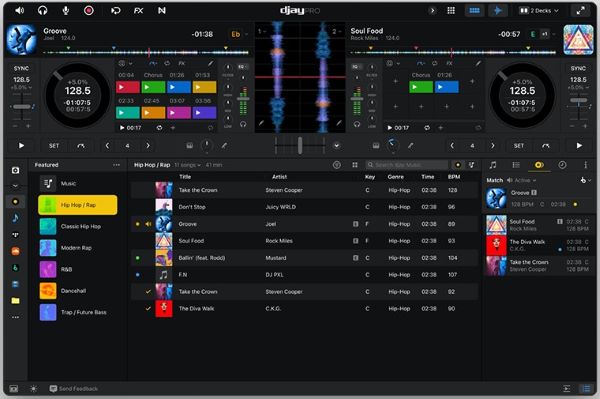The width and height of the screenshot is (600, 399).
Task: Select the Ballin' (feat. Roddy) track row
Action: (304, 258)
